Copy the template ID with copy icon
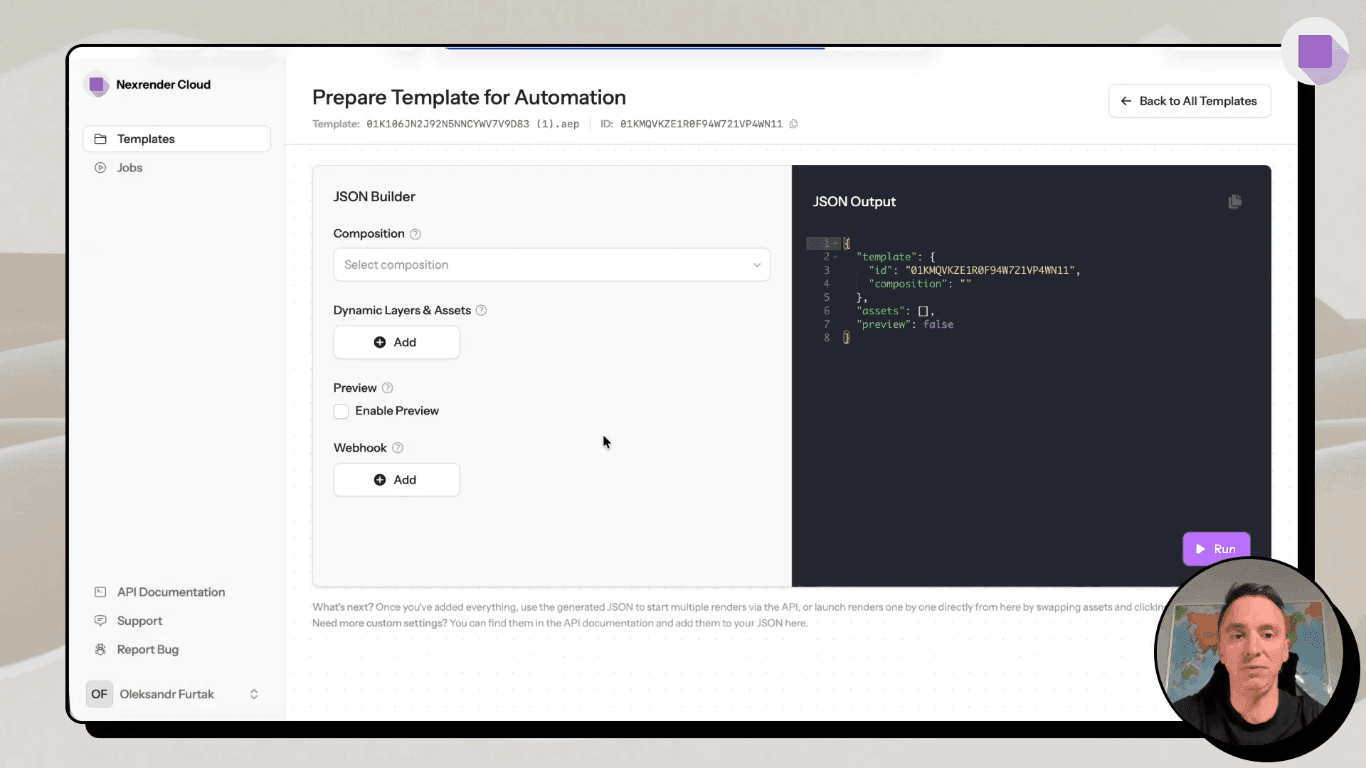Image resolution: width=1366 pixels, height=768 pixels. click(x=794, y=124)
